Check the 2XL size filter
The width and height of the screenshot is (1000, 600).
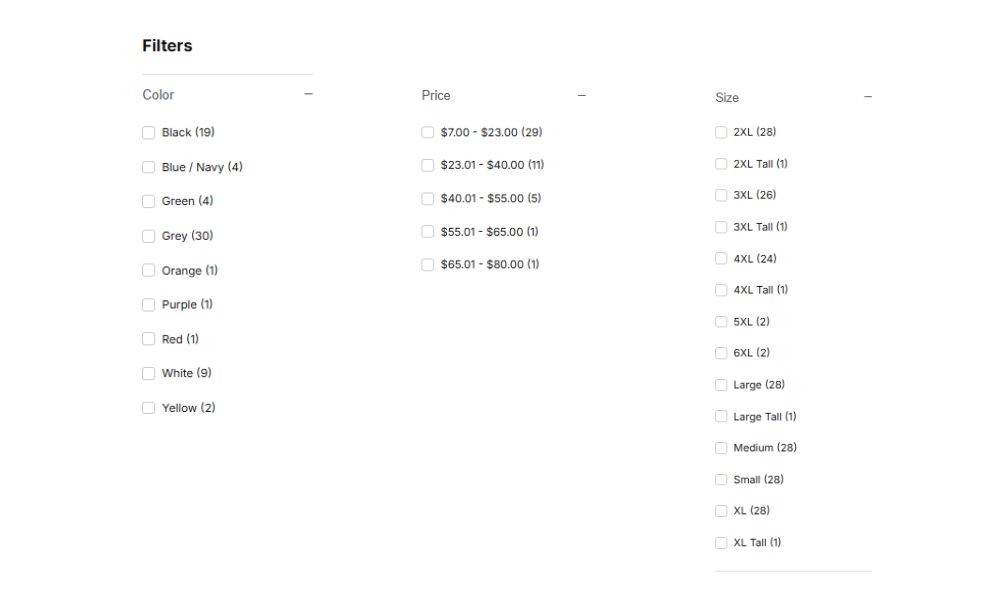[x=721, y=132]
